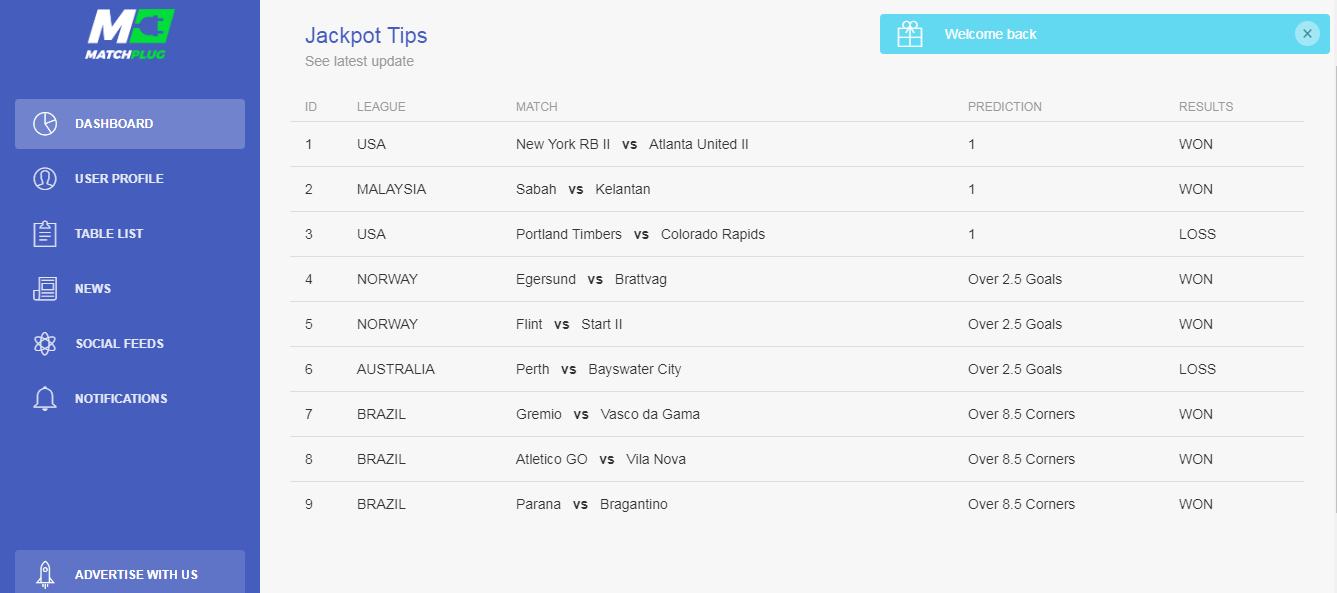Open Dashboard via pie chart icon
The width and height of the screenshot is (1337, 593).
pos(45,124)
